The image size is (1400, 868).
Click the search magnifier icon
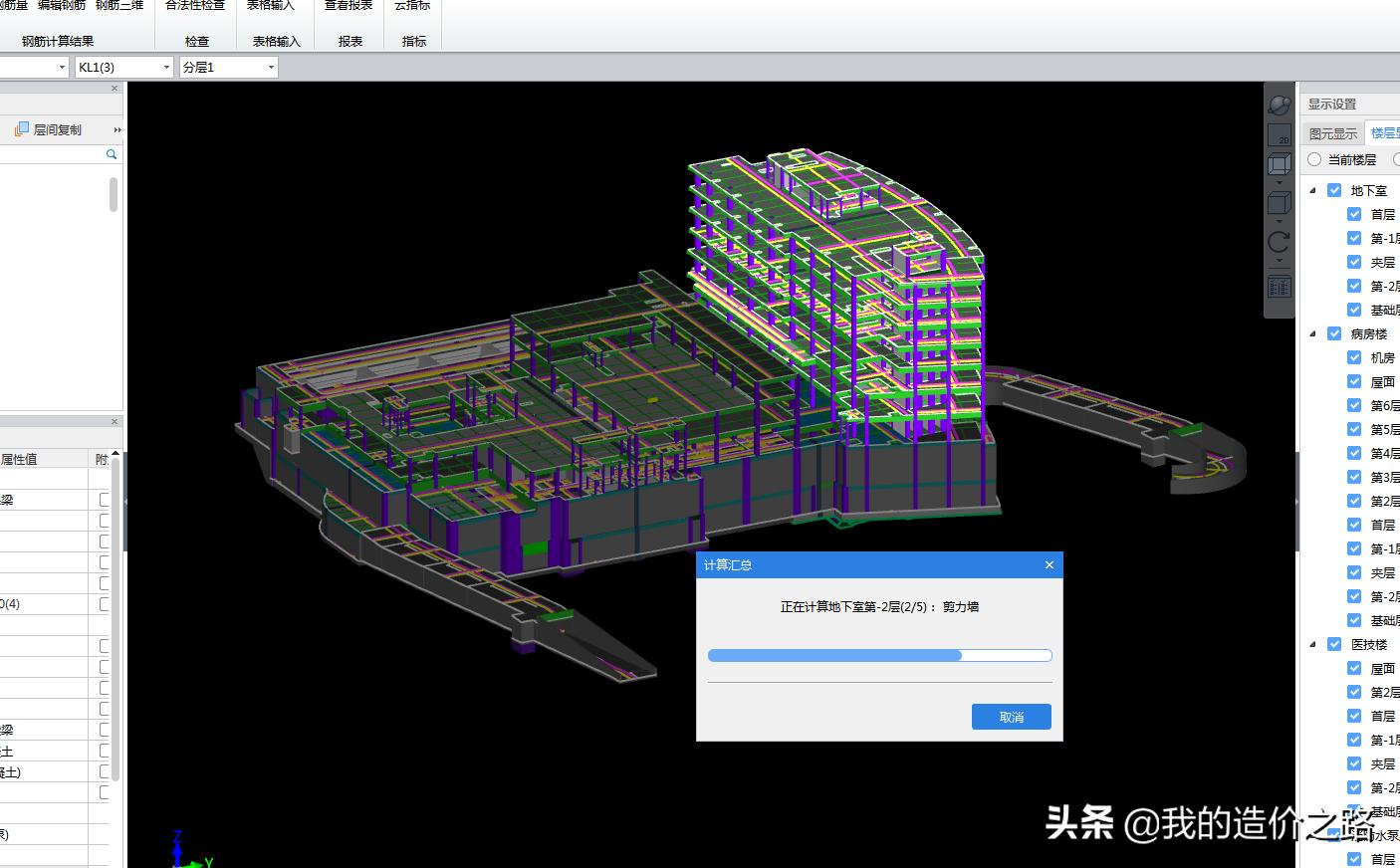pyautogui.click(x=112, y=154)
